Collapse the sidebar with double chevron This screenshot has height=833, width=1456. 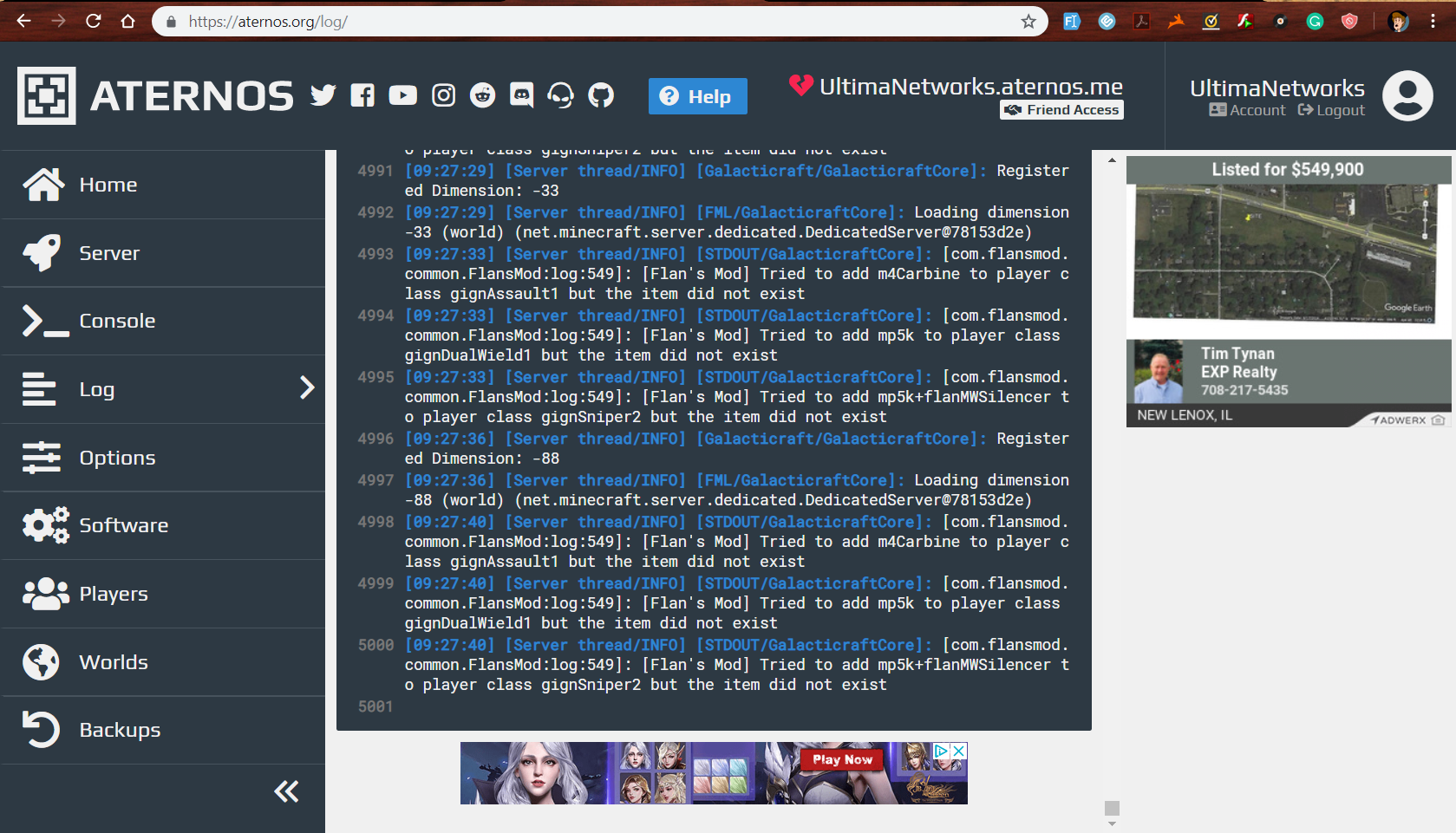pos(286,791)
